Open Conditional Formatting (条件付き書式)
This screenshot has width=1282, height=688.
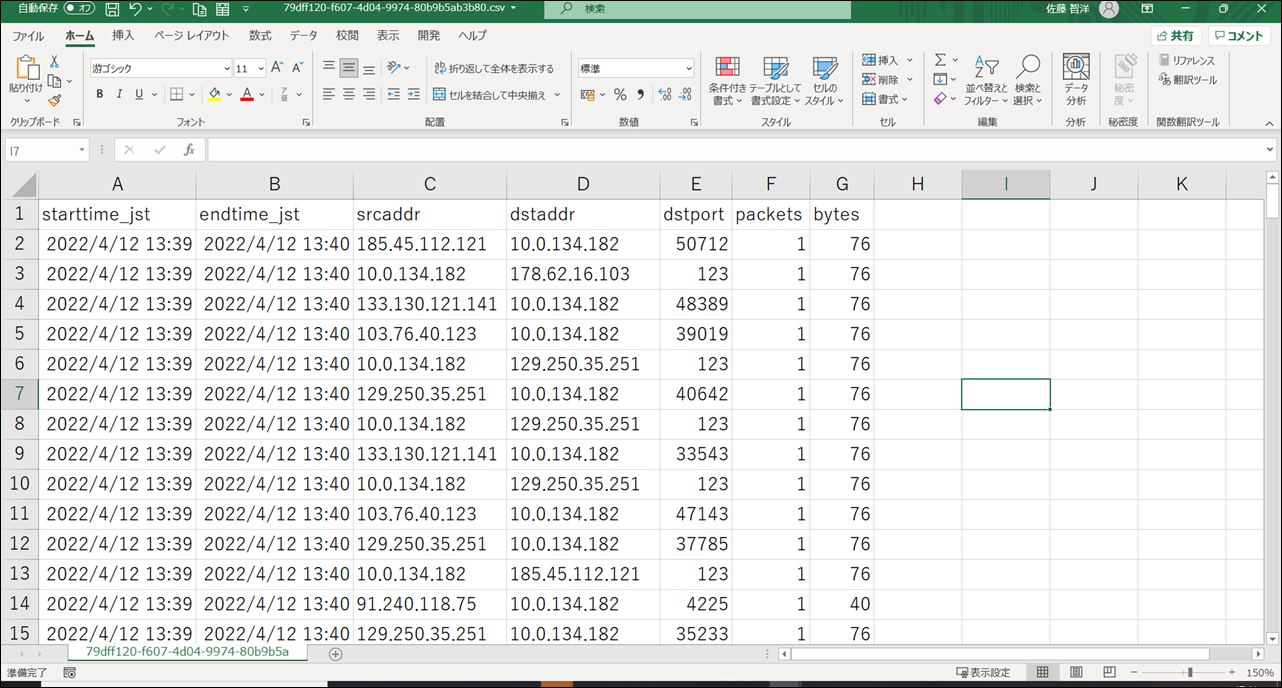coord(727,80)
